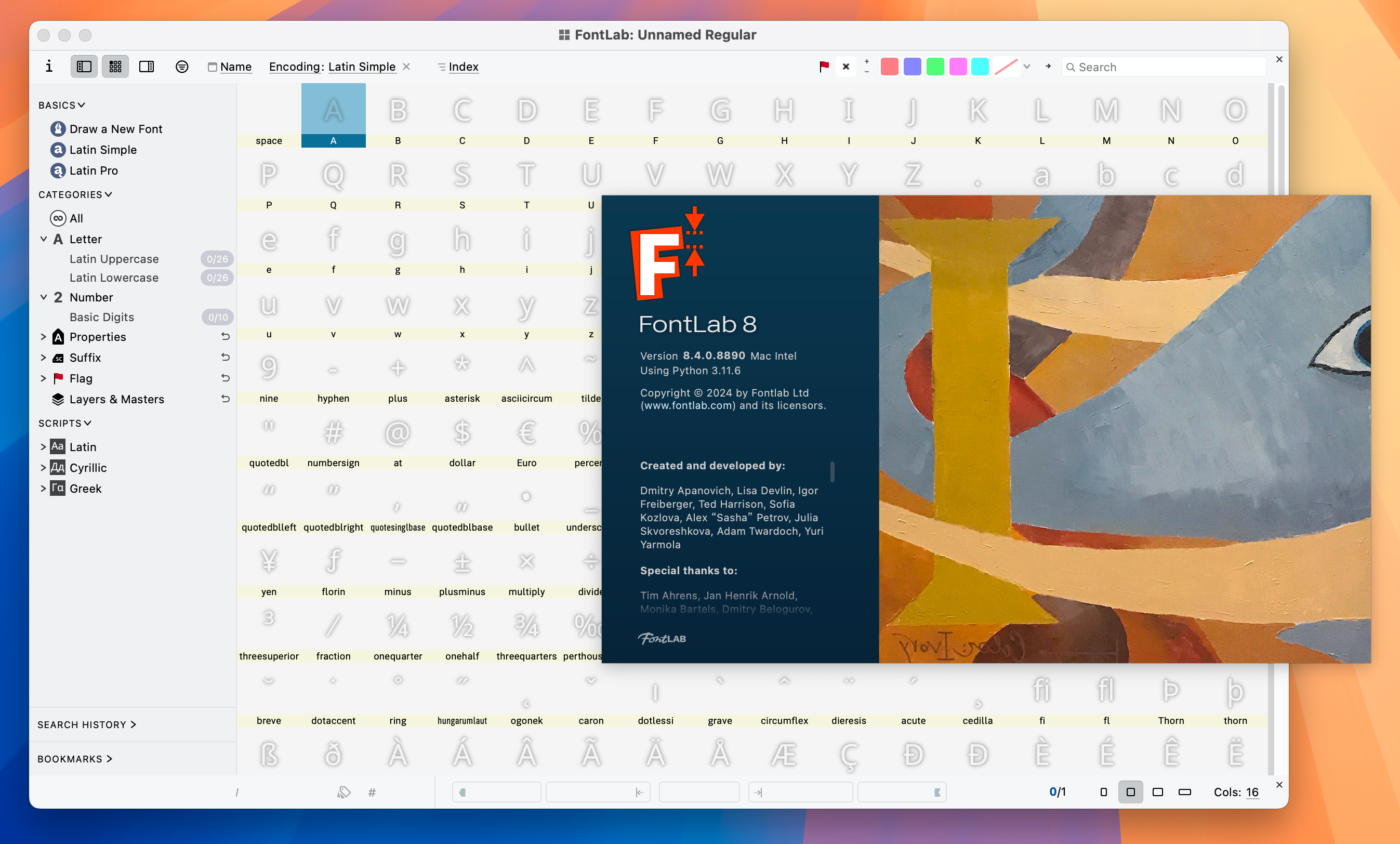This screenshot has width=1400, height=844.
Task: Open the font info icon
Action: pos(49,67)
